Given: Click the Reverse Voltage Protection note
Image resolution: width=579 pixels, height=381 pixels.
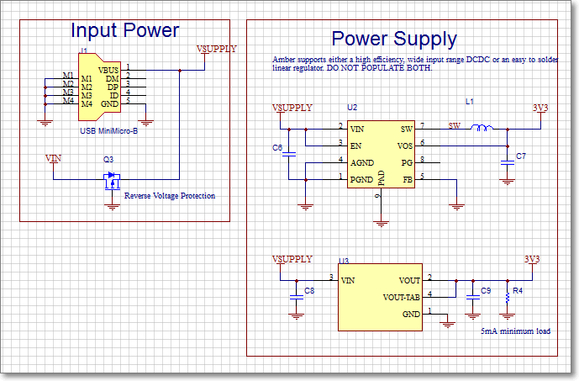Looking at the screenshot, I should pyautogui.click(x=170, y=196).
